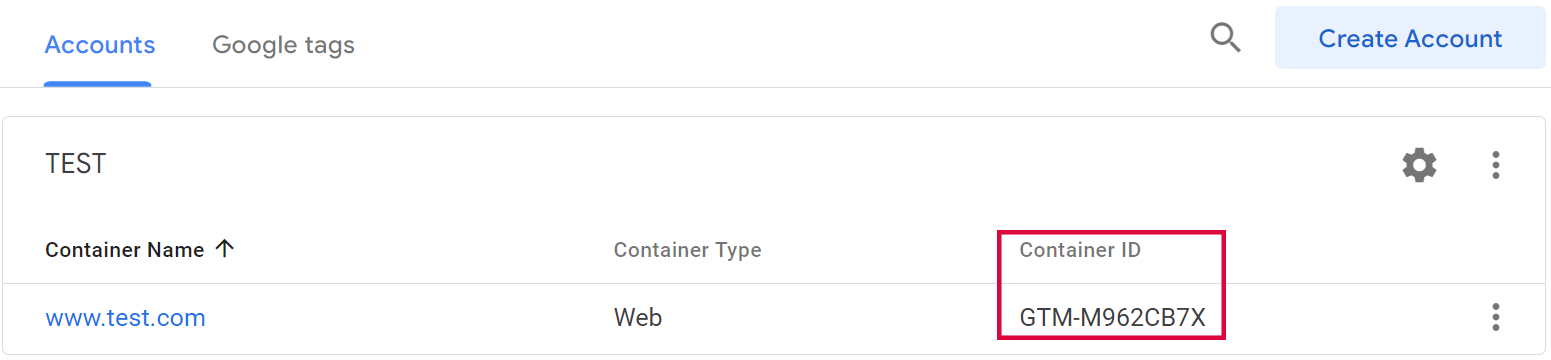Click the Container ID column header
1551x360 pixels.
1080,250
